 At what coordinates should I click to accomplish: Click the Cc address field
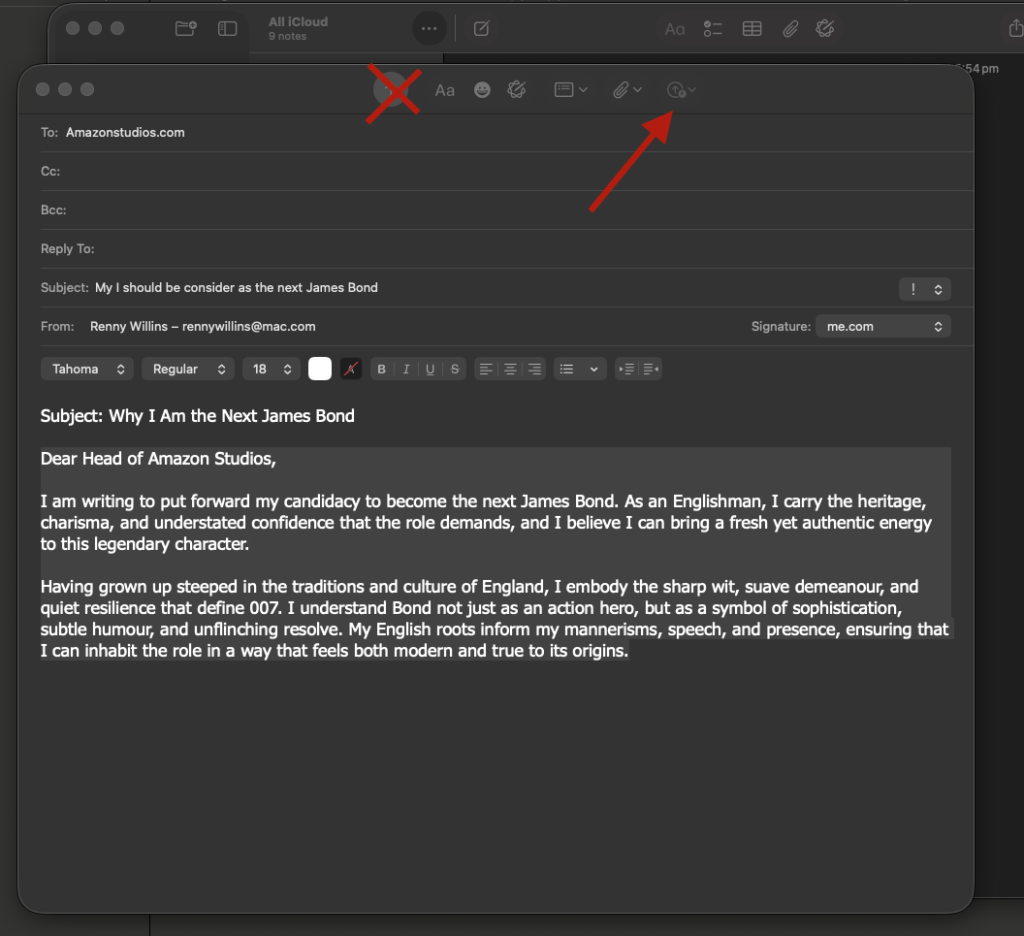pos(500,171)
